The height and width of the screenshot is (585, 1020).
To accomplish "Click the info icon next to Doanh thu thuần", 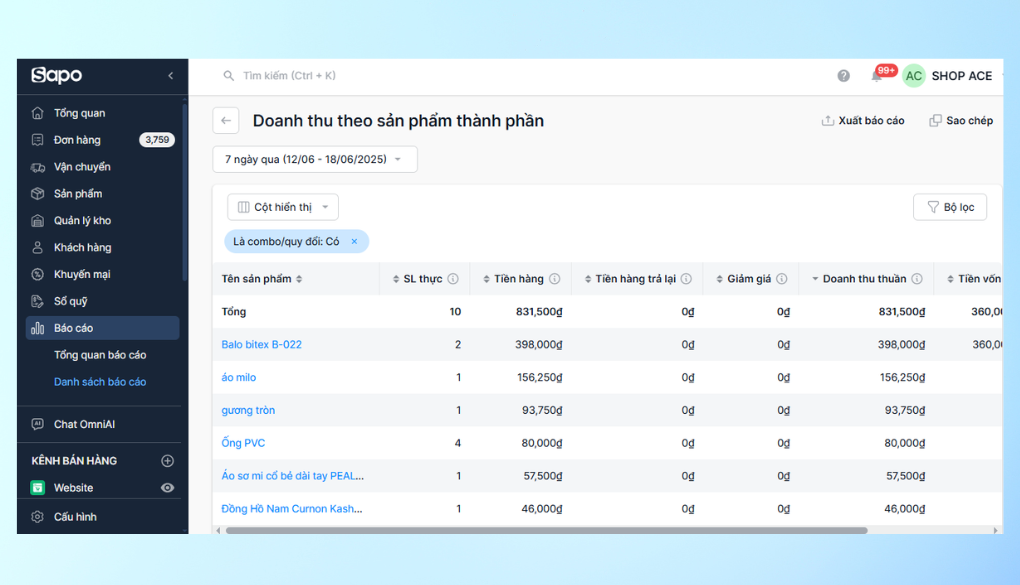I will pos(917,279).
